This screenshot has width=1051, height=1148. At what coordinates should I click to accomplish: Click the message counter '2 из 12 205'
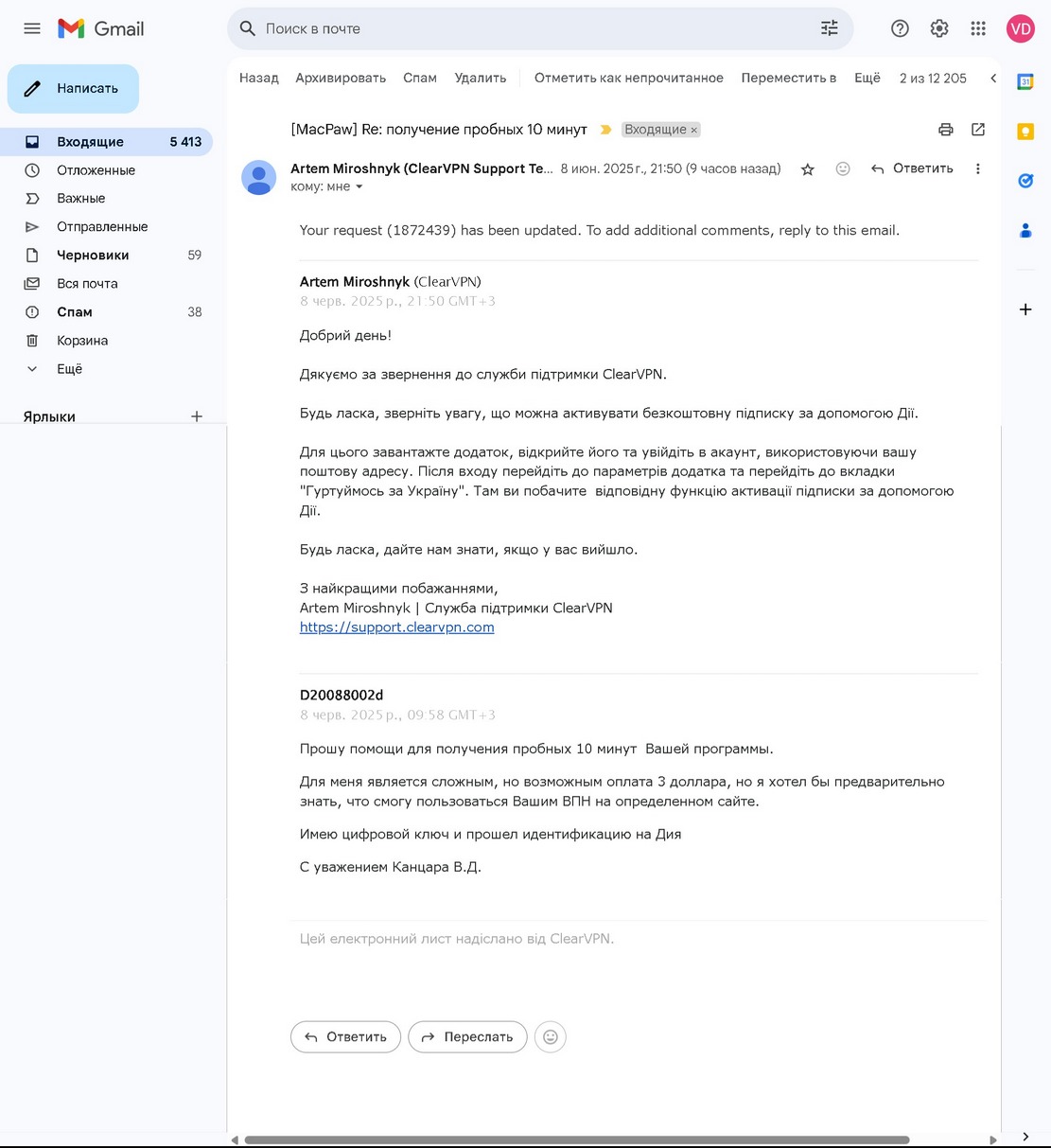coord(933,79)
